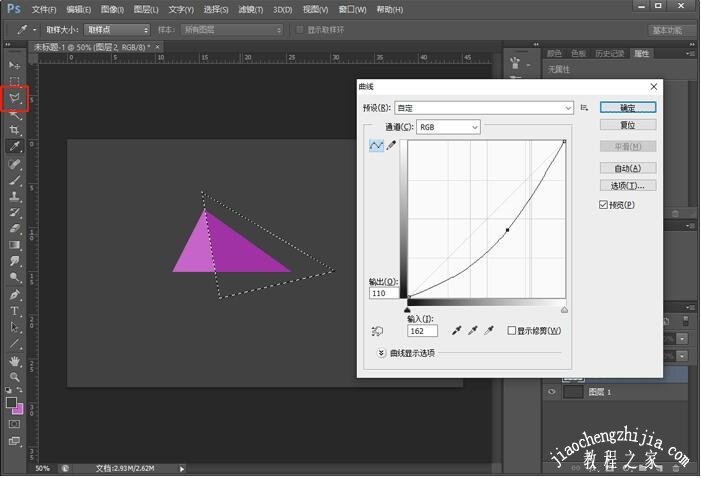Image resolution: width=701 pixels, height=478 pixels.
Task: Activate the Hand tool
Action: coord(14,360)
